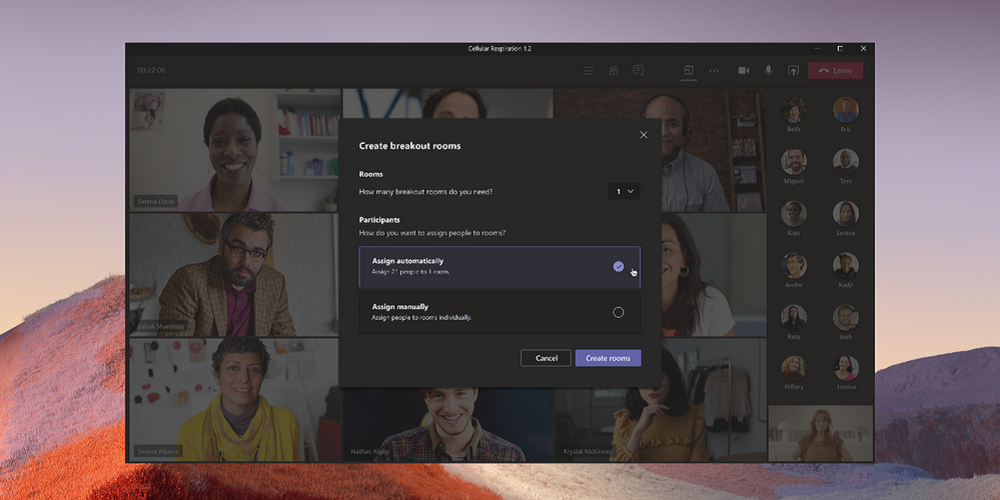This screenshot has height=500, width=1000.
Task: Click Krystal McKinney's video tile
Action: click(x=661, y=425)
